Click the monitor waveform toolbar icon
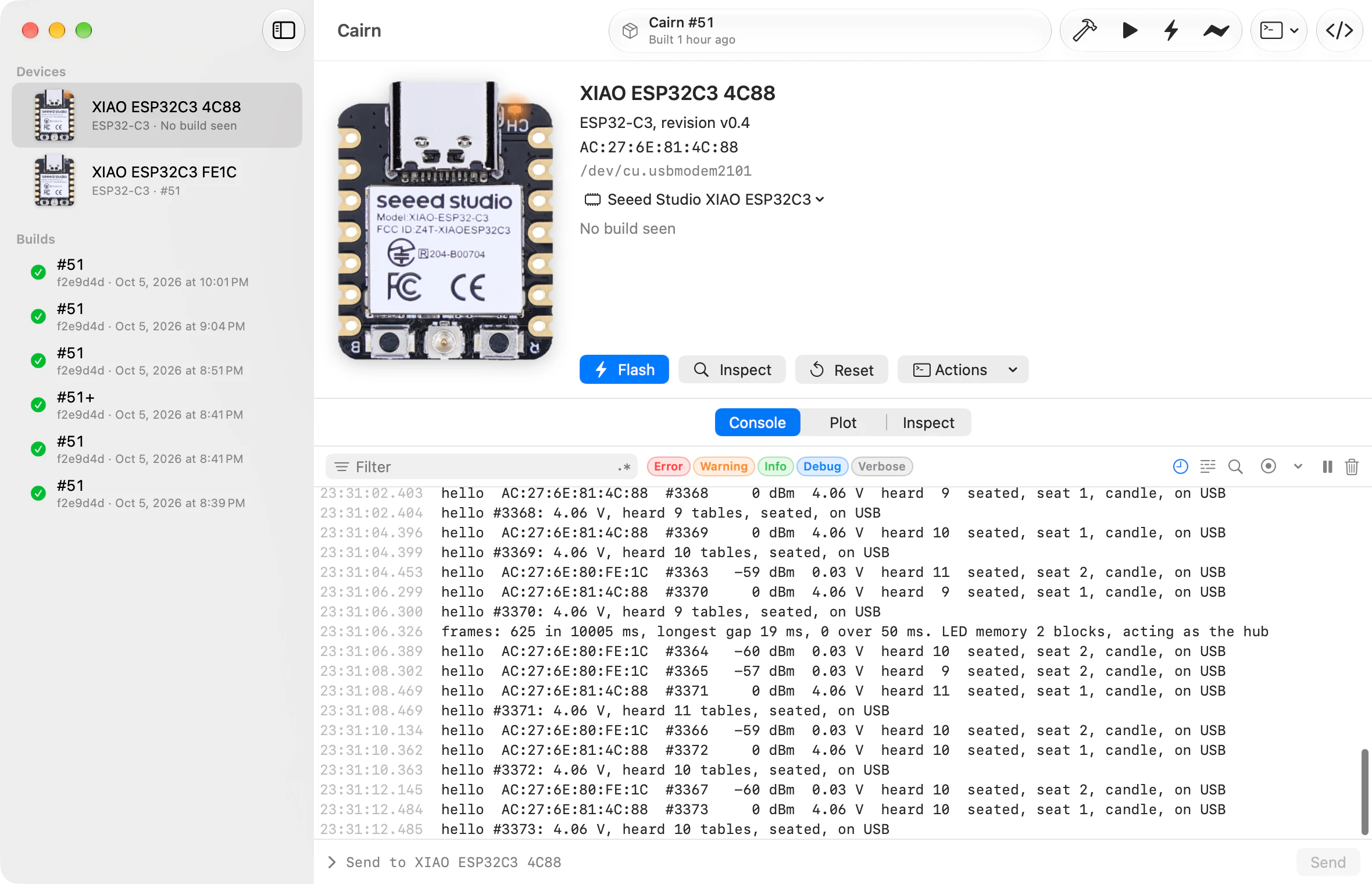This screenshot has width=1372, height=884. [x=1216, y=30]
